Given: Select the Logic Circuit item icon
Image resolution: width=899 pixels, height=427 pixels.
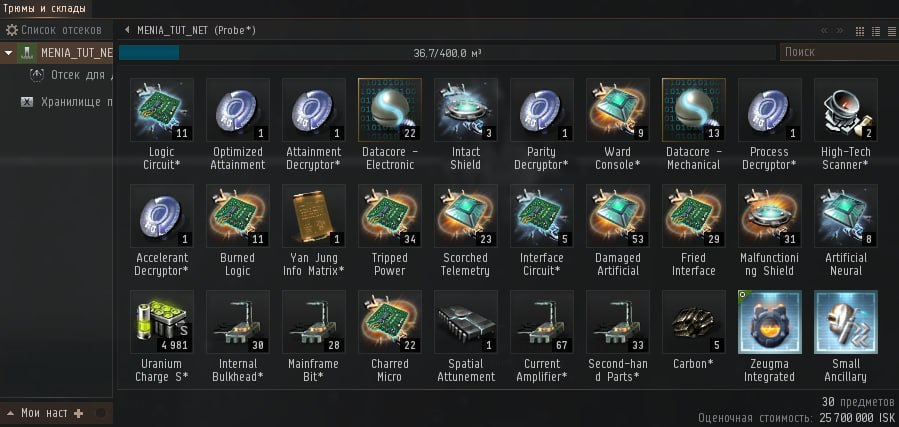Looking at the screenshot, I should pyautogui.click(x=162, y=109).
